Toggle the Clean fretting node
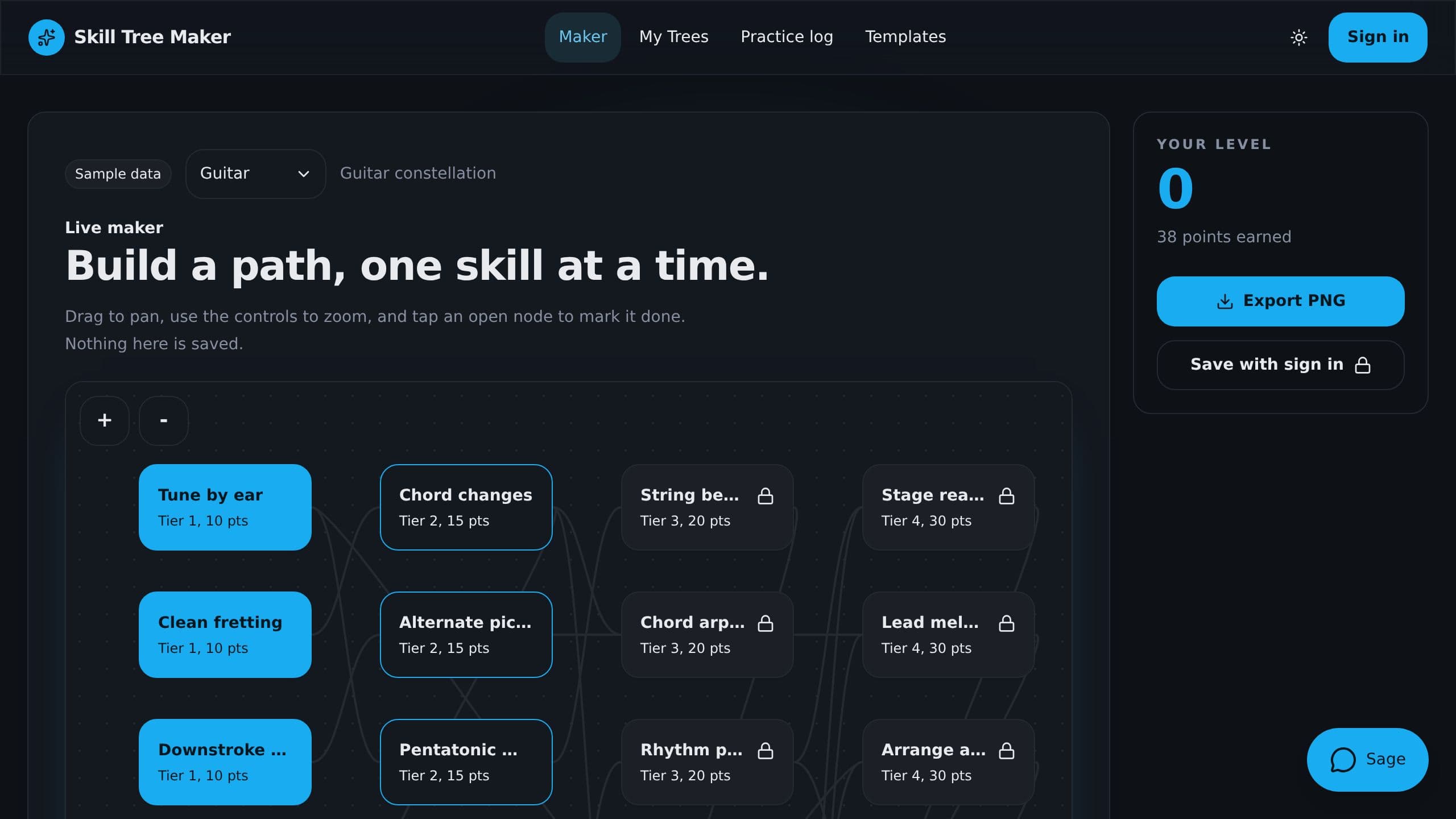The height and width of the screenshot is (819, 1456). tap(225, 634)
